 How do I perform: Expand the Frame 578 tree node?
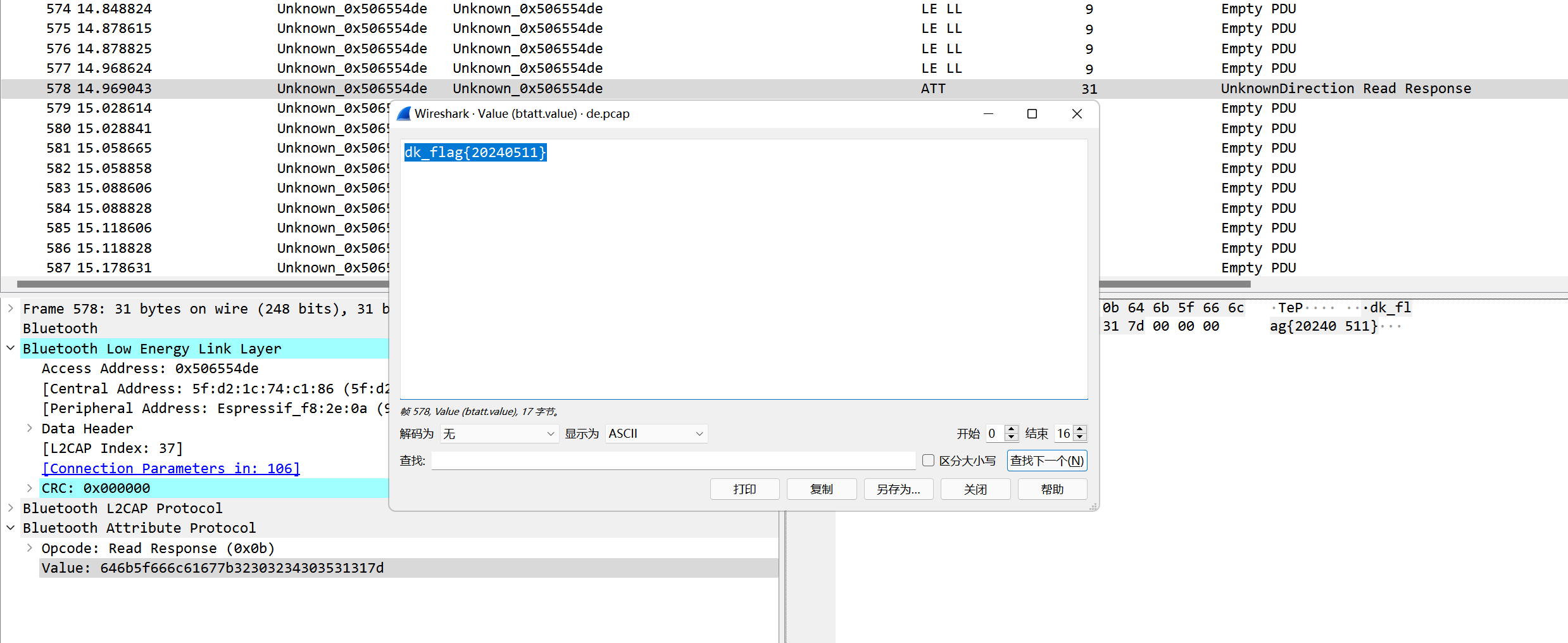click(11, 309)
